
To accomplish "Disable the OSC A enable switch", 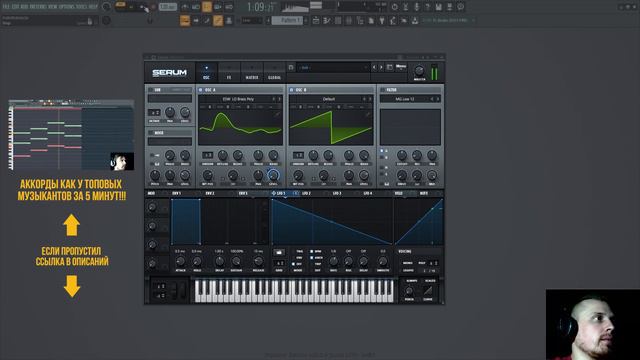I will (x=200, y=90).
